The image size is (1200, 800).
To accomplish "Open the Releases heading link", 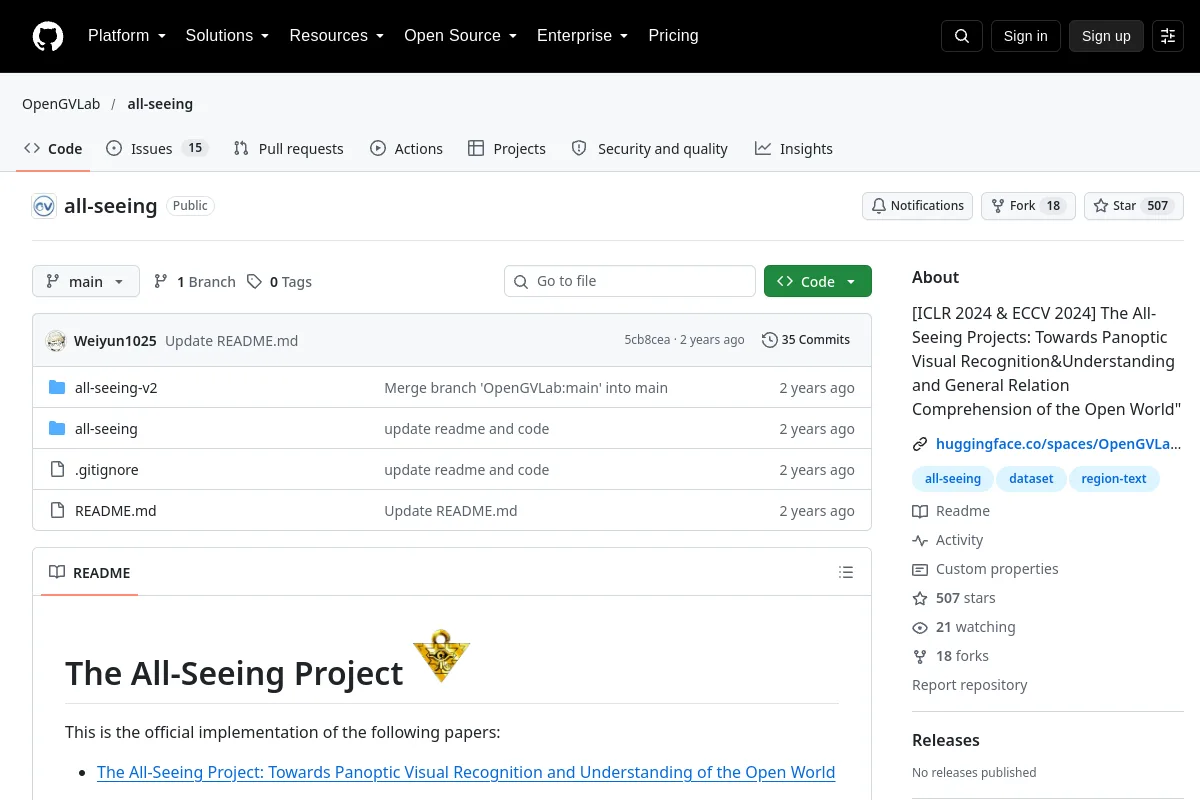I will 946,740.
